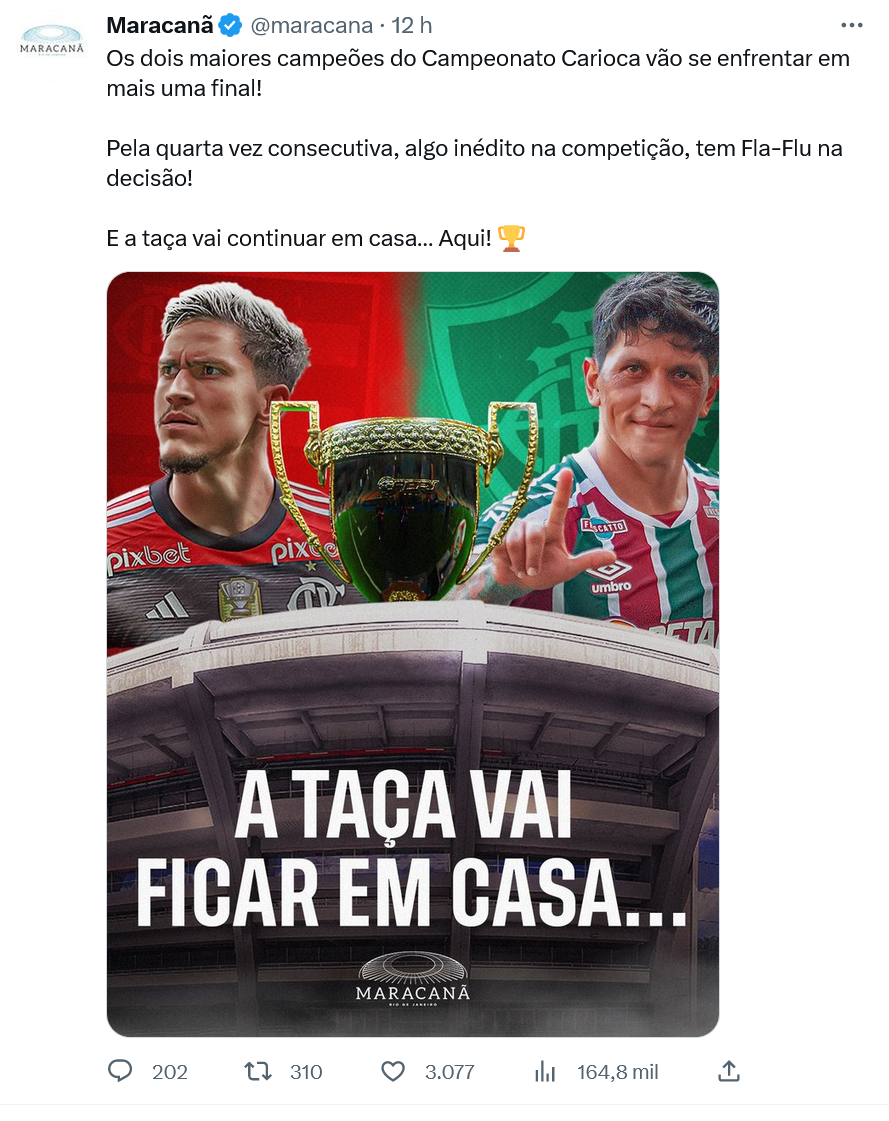Like the tweet with the heart icon

pyautogui.click(x=393, y=1071)
